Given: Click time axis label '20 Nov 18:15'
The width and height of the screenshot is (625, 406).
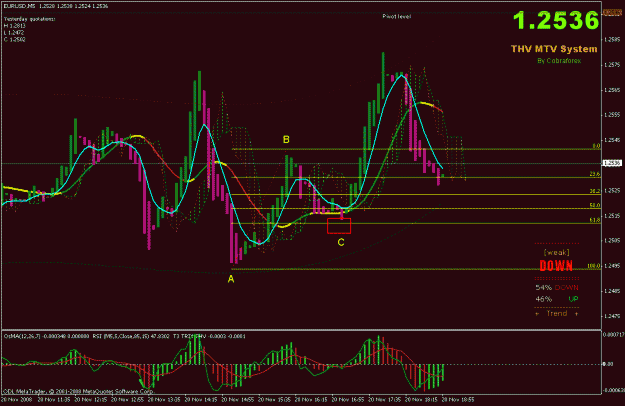Looking at the screenshot, I should [421, 399].
